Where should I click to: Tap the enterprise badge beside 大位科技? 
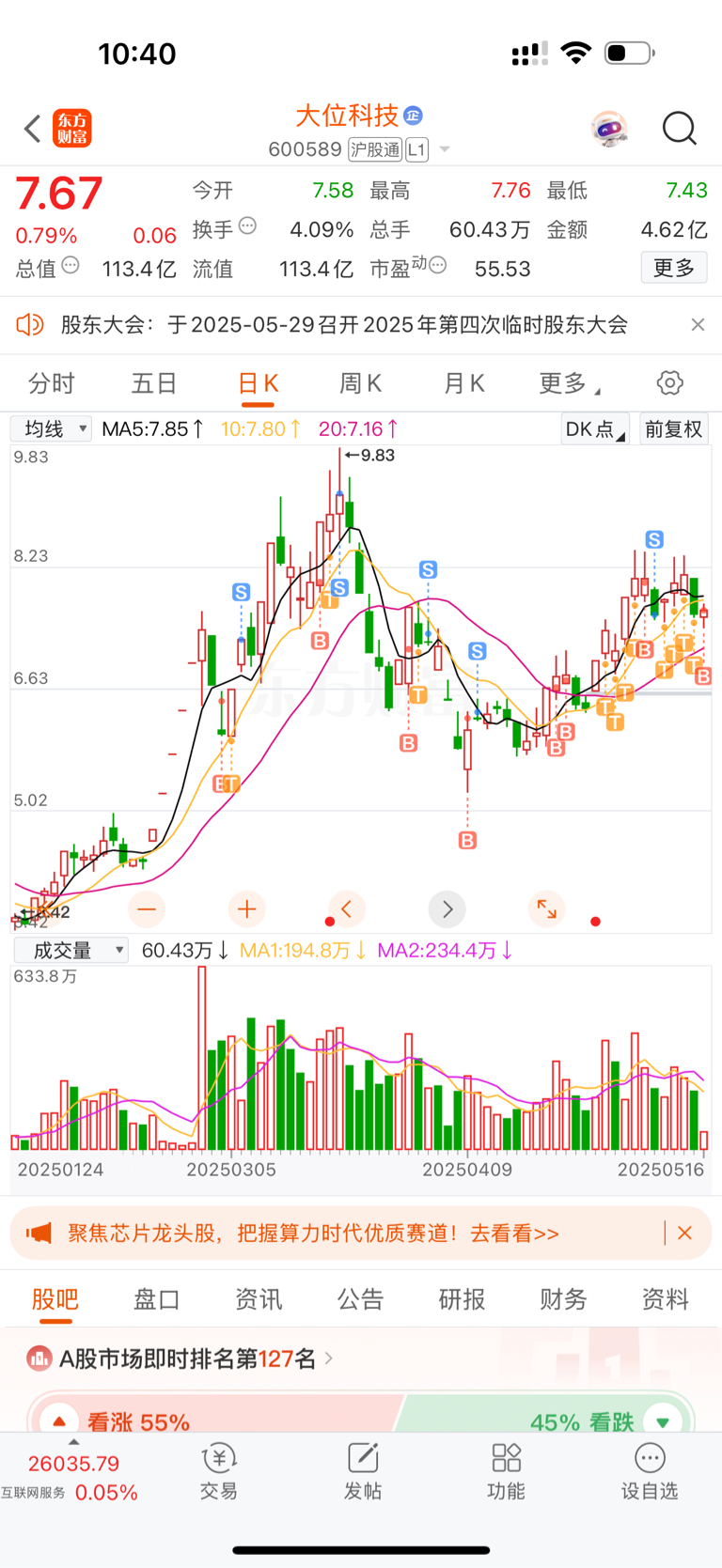[413, 116]
